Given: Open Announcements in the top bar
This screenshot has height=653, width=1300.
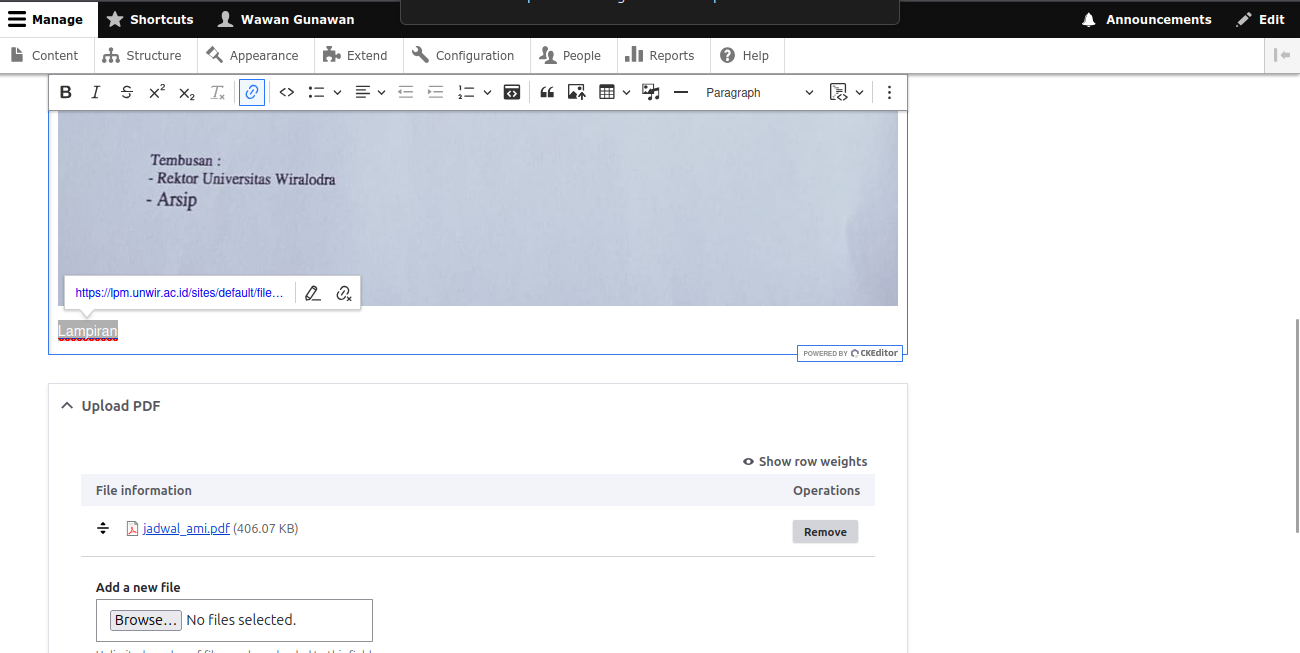Looking at the screenshot, I should [1147, 19].
